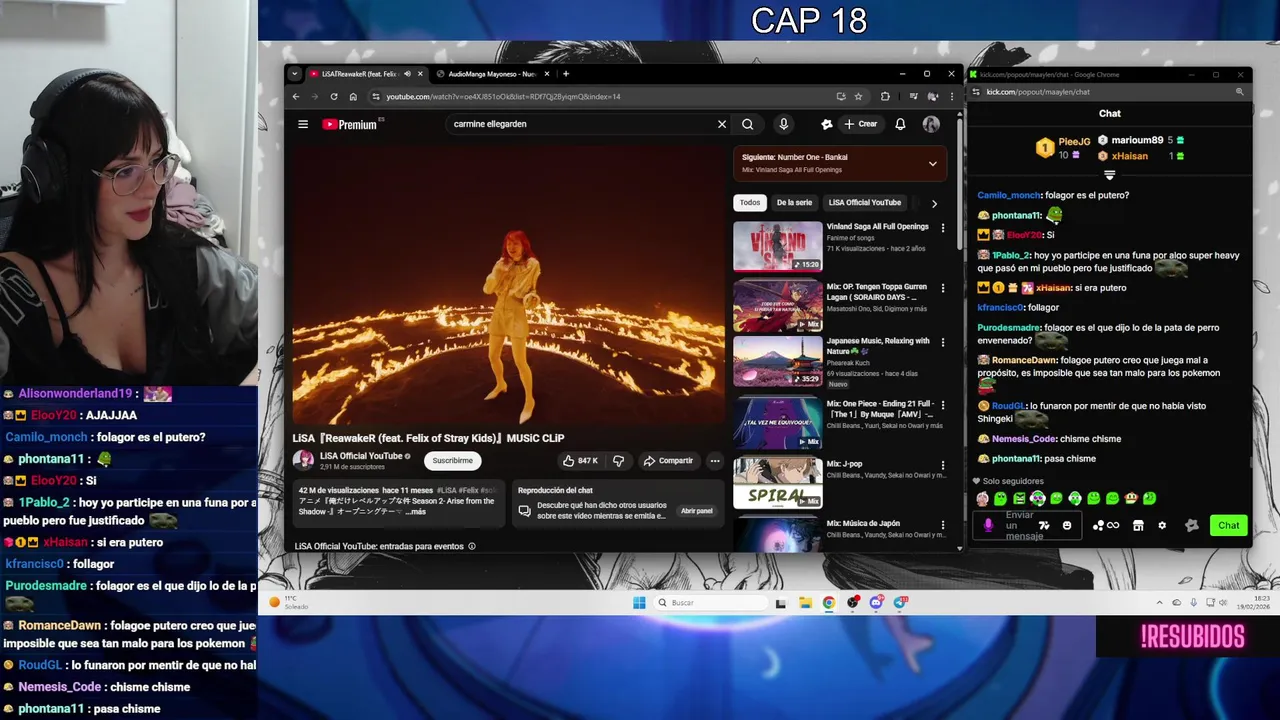
Task: Select the De la serie filter chip
Action: (794, 202)
